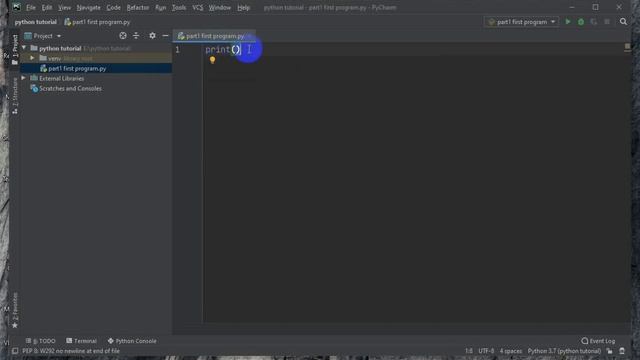Open the File menu
This screenshot has width=640, height=360.
coord(31,7)
